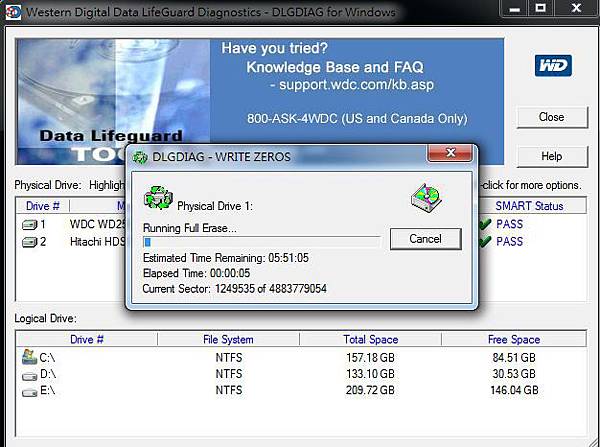The height and width of the screenshot is (447, 600).
Task: Click the Physical Drive 1 label in dialog
Action: (215, 206)
